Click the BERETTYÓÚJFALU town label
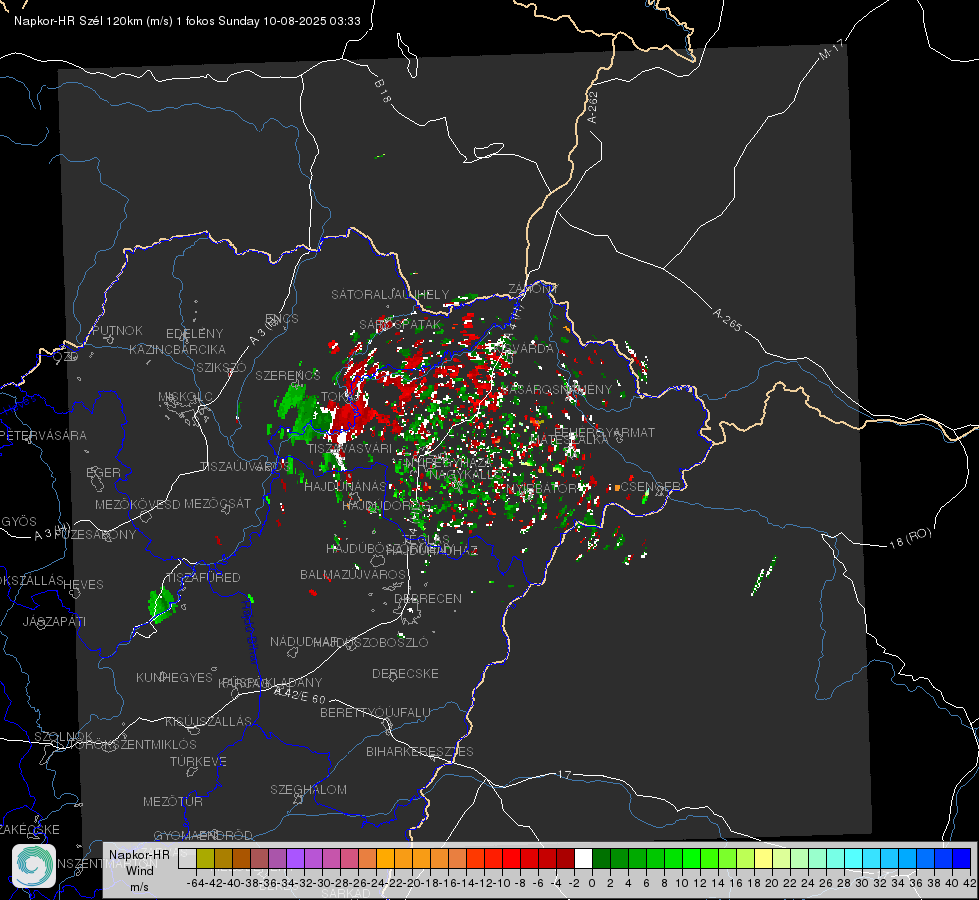The image size is (979, 900). (375, 713)
